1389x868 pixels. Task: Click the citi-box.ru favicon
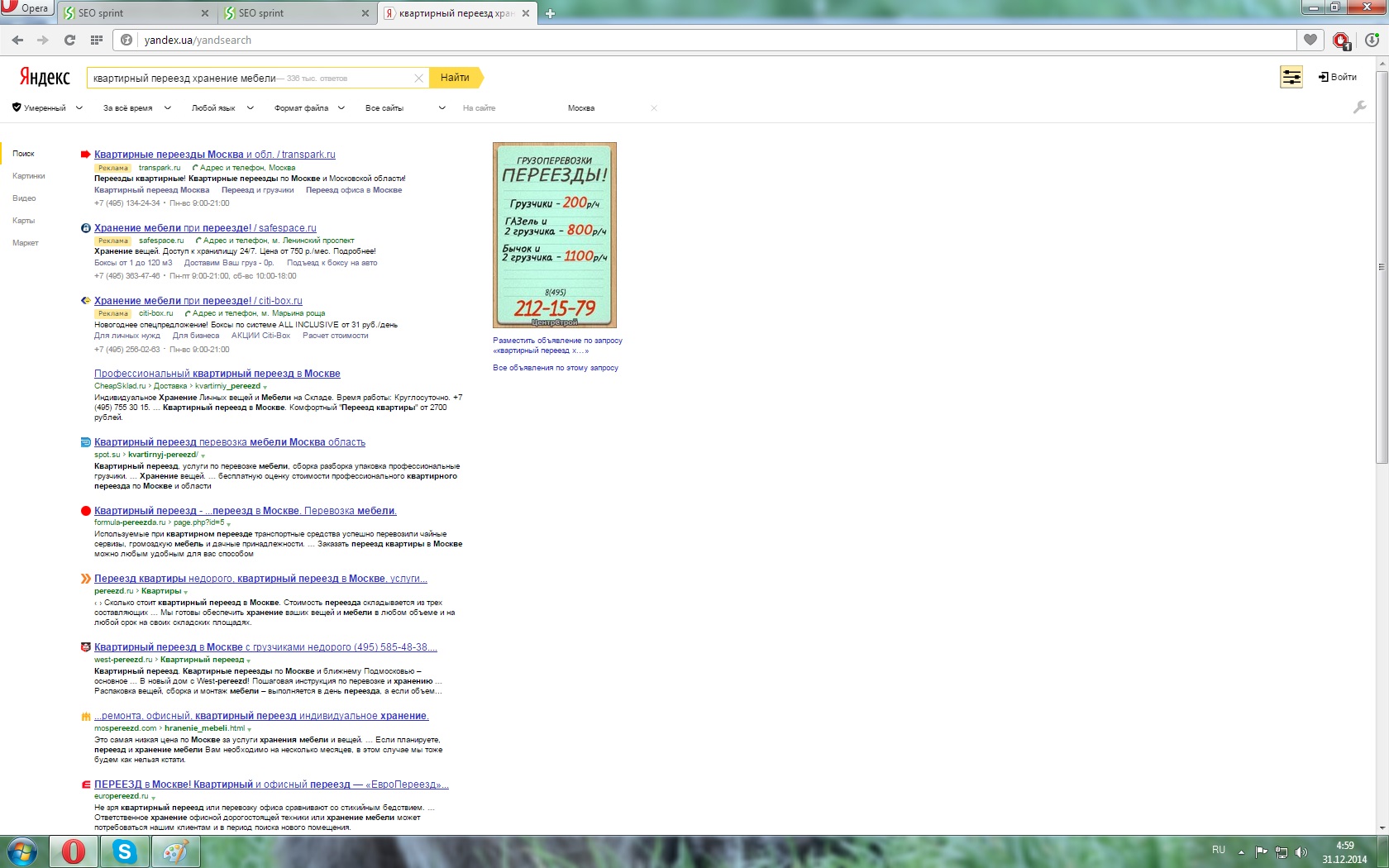85,301
